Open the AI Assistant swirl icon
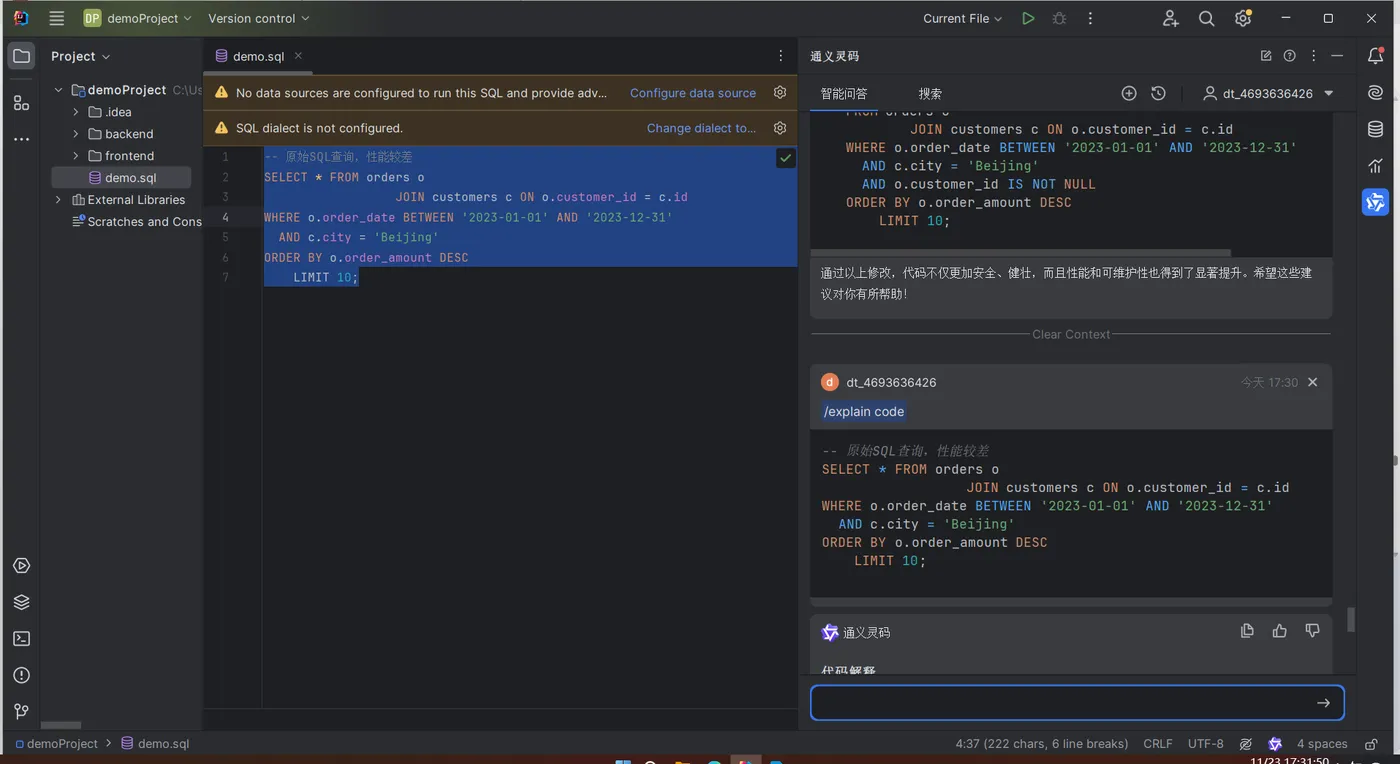The width and height of the screenshot is (1400, 764). [x=1376, y=92]
